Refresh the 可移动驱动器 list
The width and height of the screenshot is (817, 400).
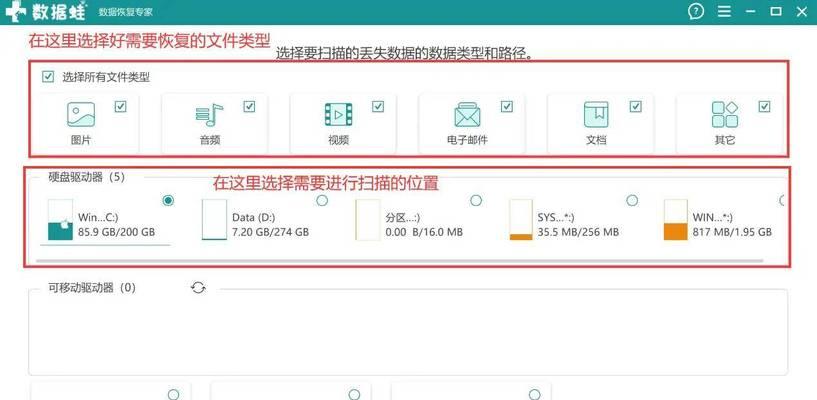(198, 288)
